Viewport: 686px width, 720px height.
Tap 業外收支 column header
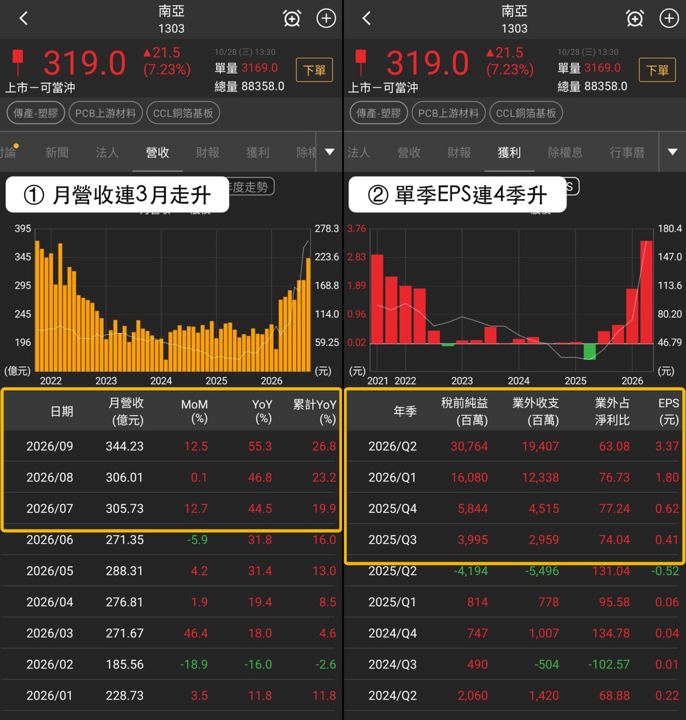click(x=535, y=411)
